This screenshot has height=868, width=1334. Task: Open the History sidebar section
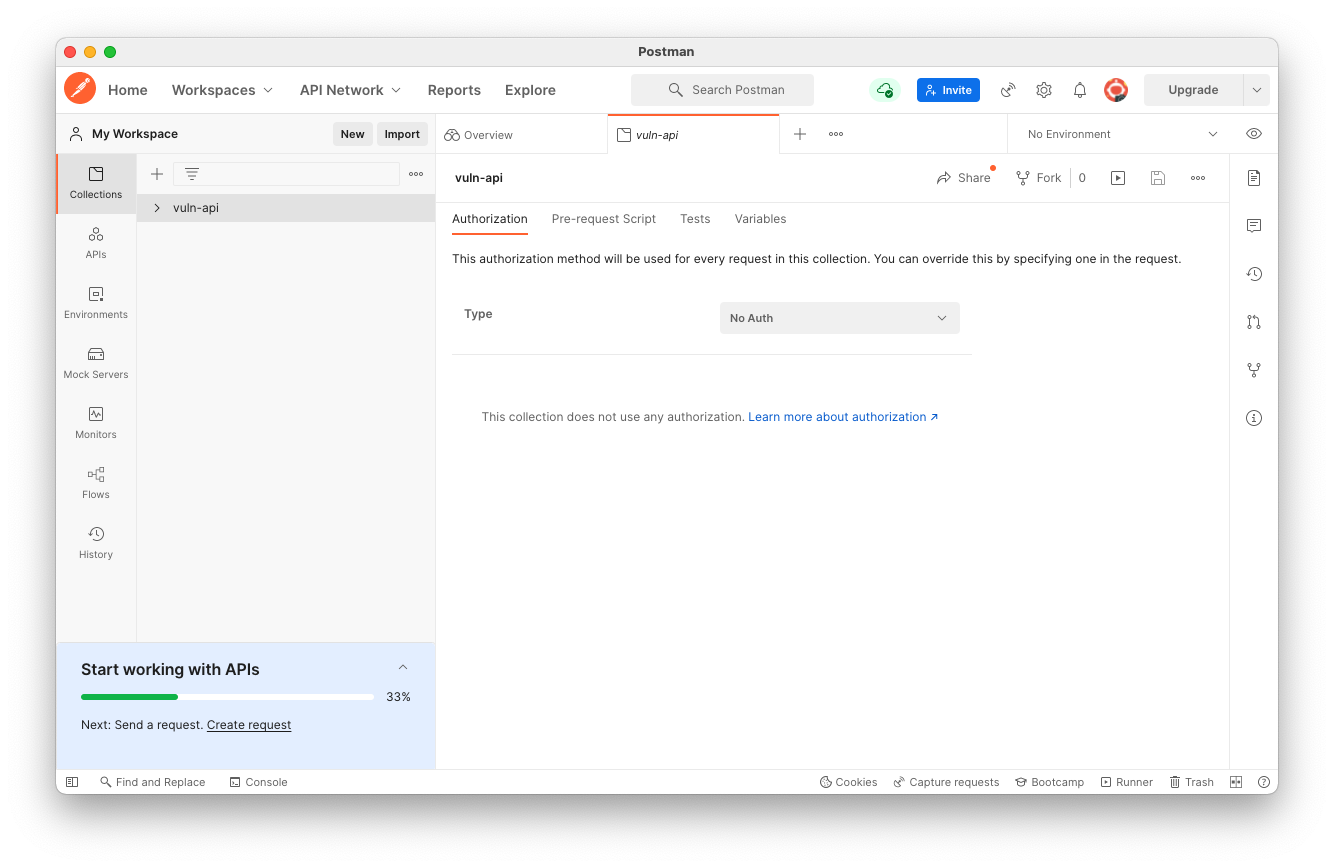96,543
